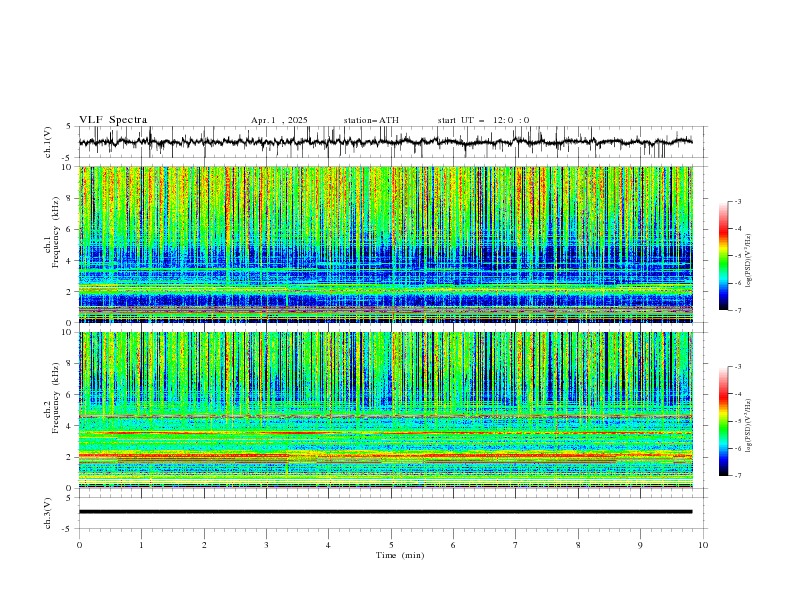Viewport: 792px width, 612px height.
Task: Click time axis tick label "9"
Action: pos(640,545)
